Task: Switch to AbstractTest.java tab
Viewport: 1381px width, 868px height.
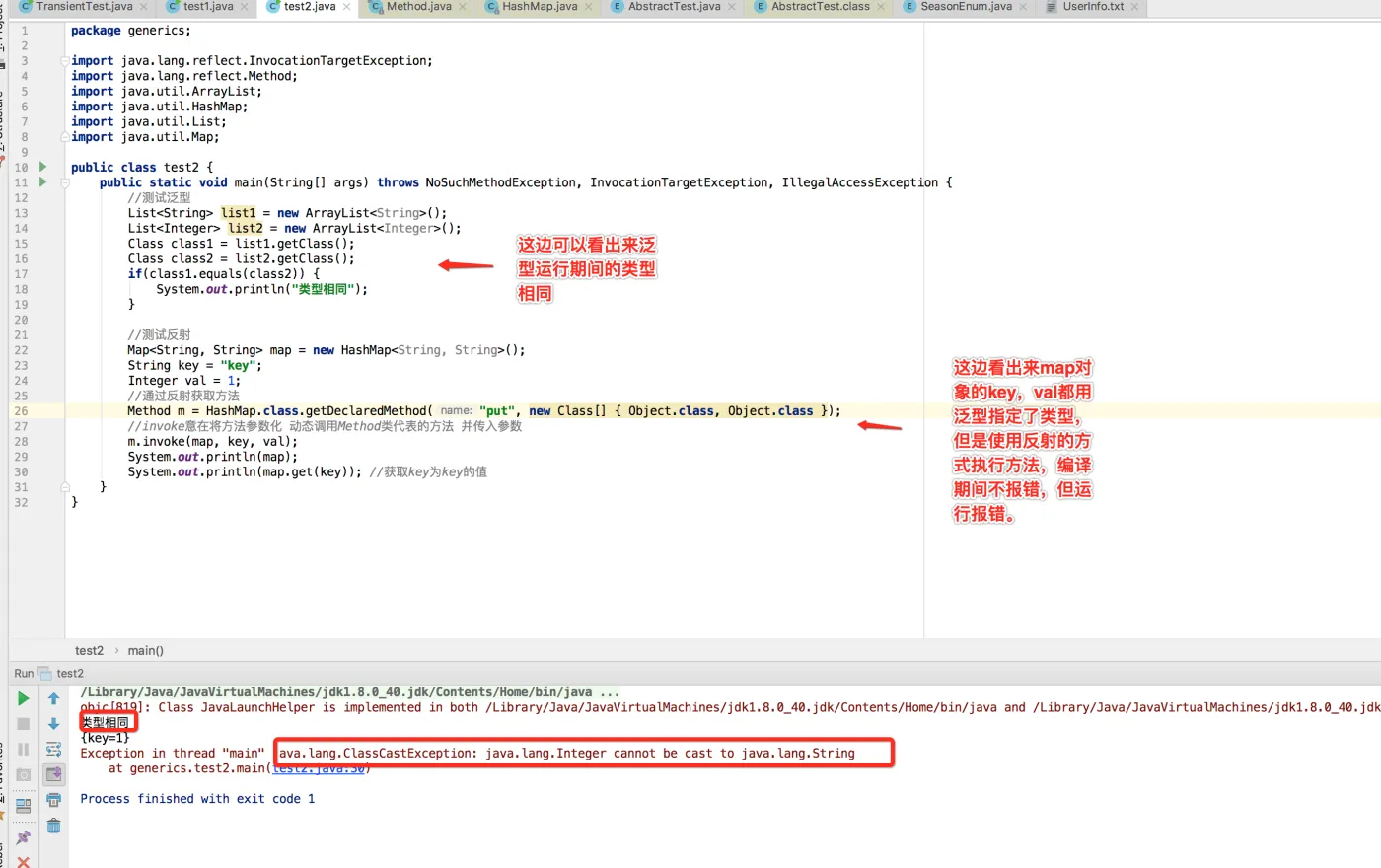Action: click(674, 6)
